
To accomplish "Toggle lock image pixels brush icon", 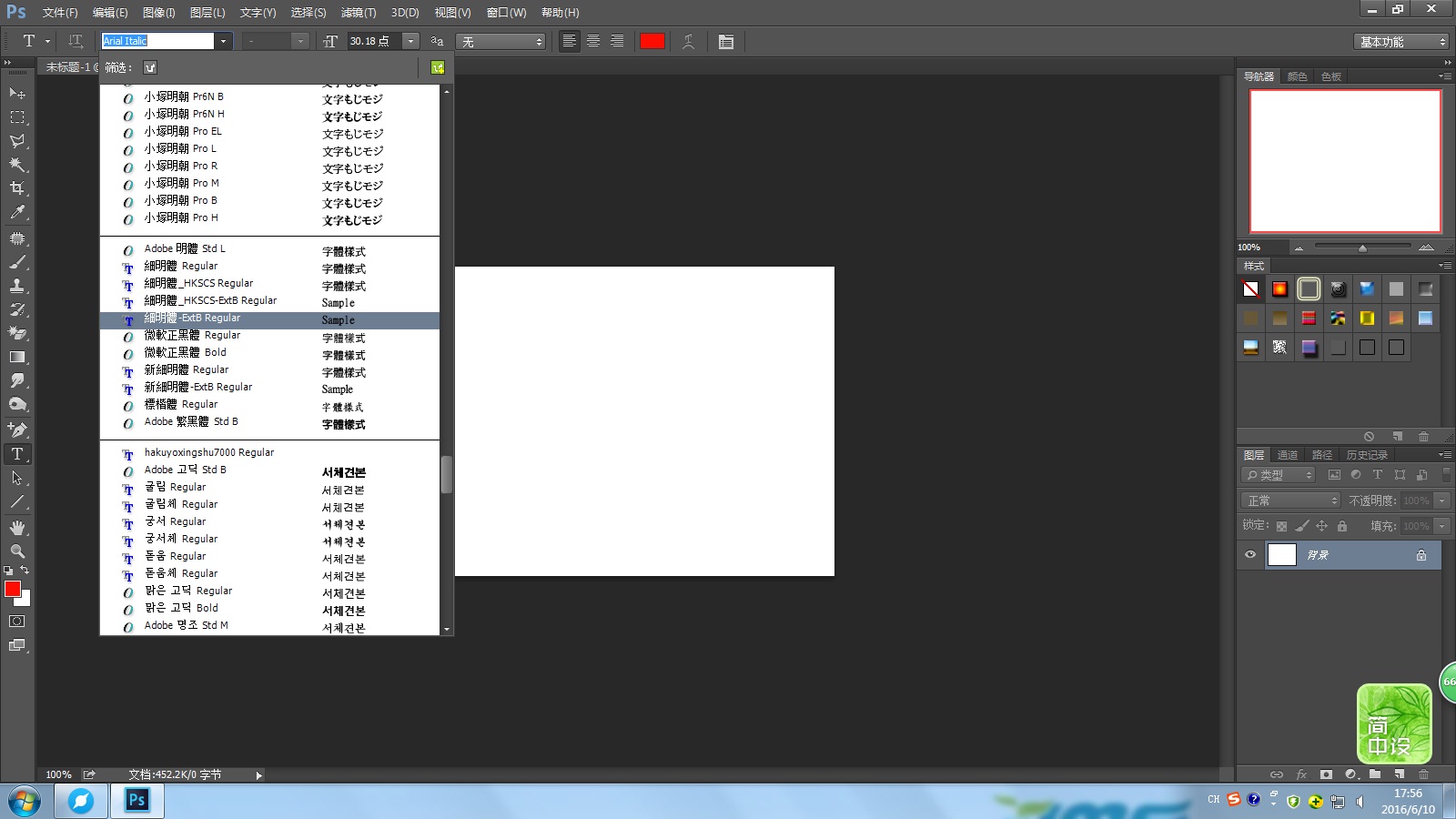I will click(1302, 526).
